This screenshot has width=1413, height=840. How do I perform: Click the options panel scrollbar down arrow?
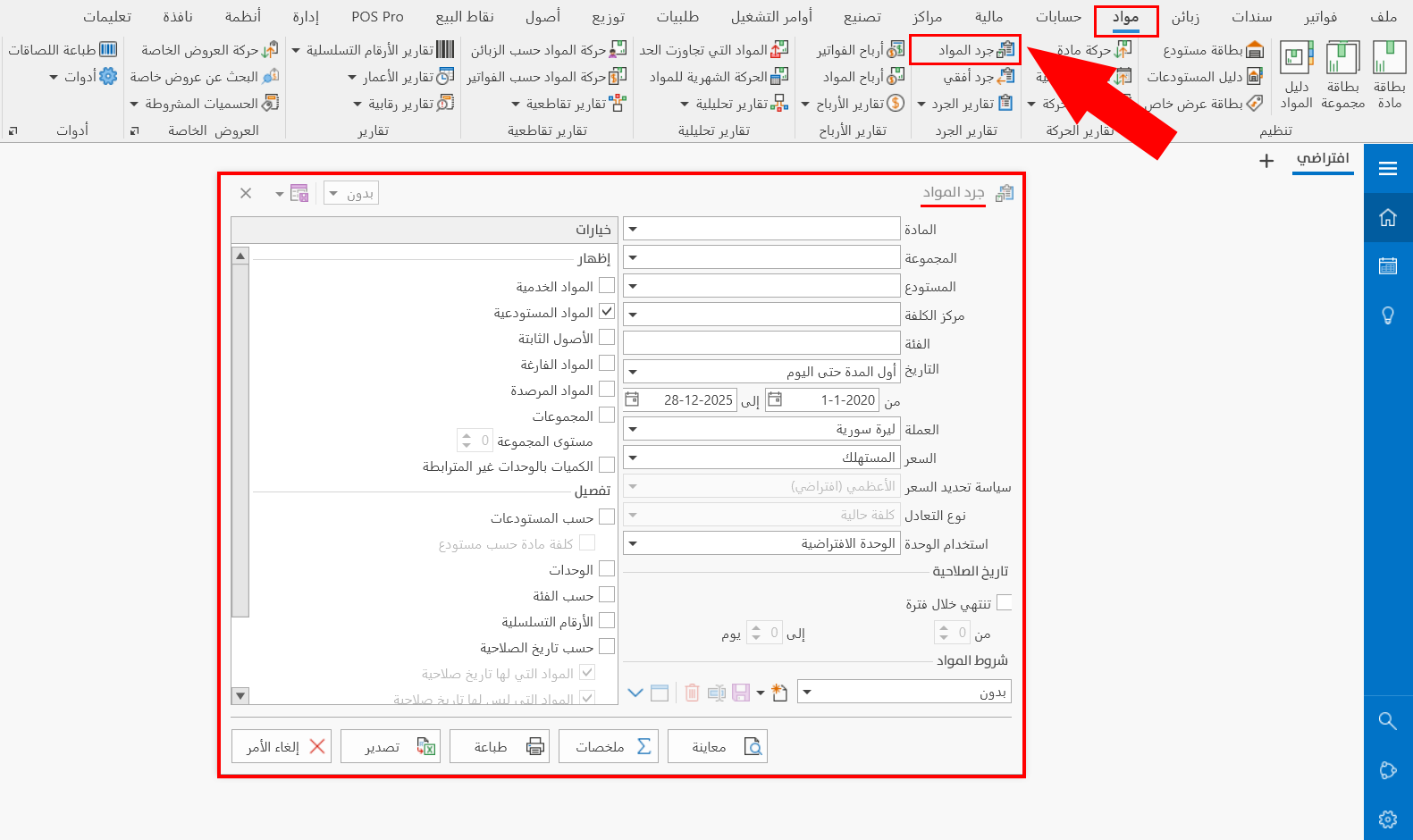coord(240,695)
